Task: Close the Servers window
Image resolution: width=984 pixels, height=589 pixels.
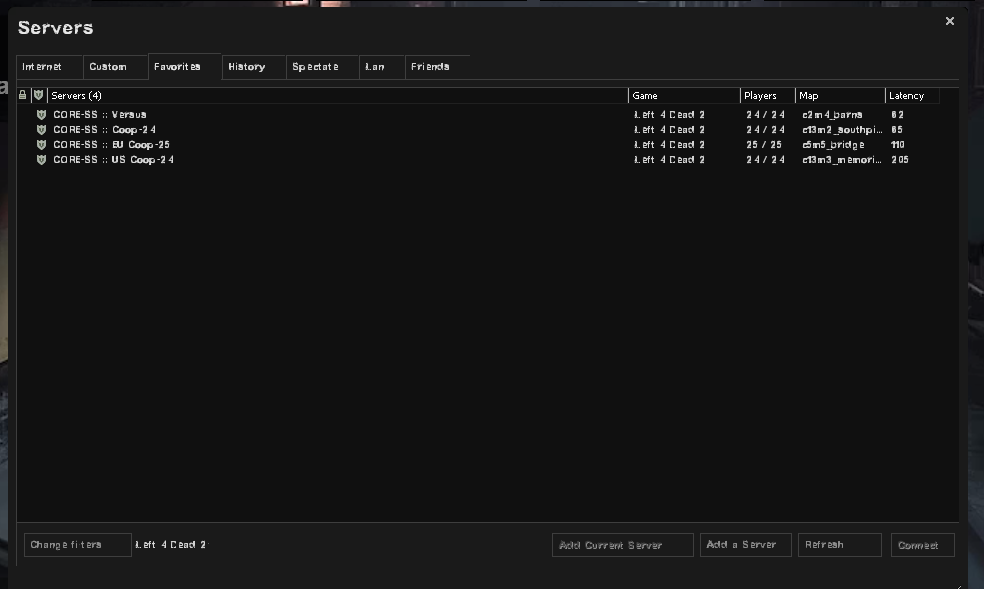Action: tap(949, 21)
